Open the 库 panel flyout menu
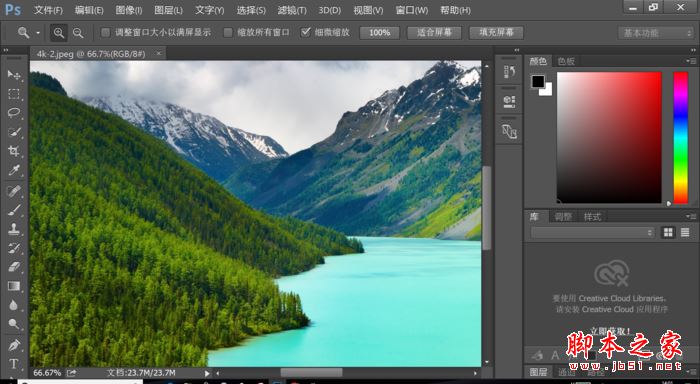 tap(690, 217)
